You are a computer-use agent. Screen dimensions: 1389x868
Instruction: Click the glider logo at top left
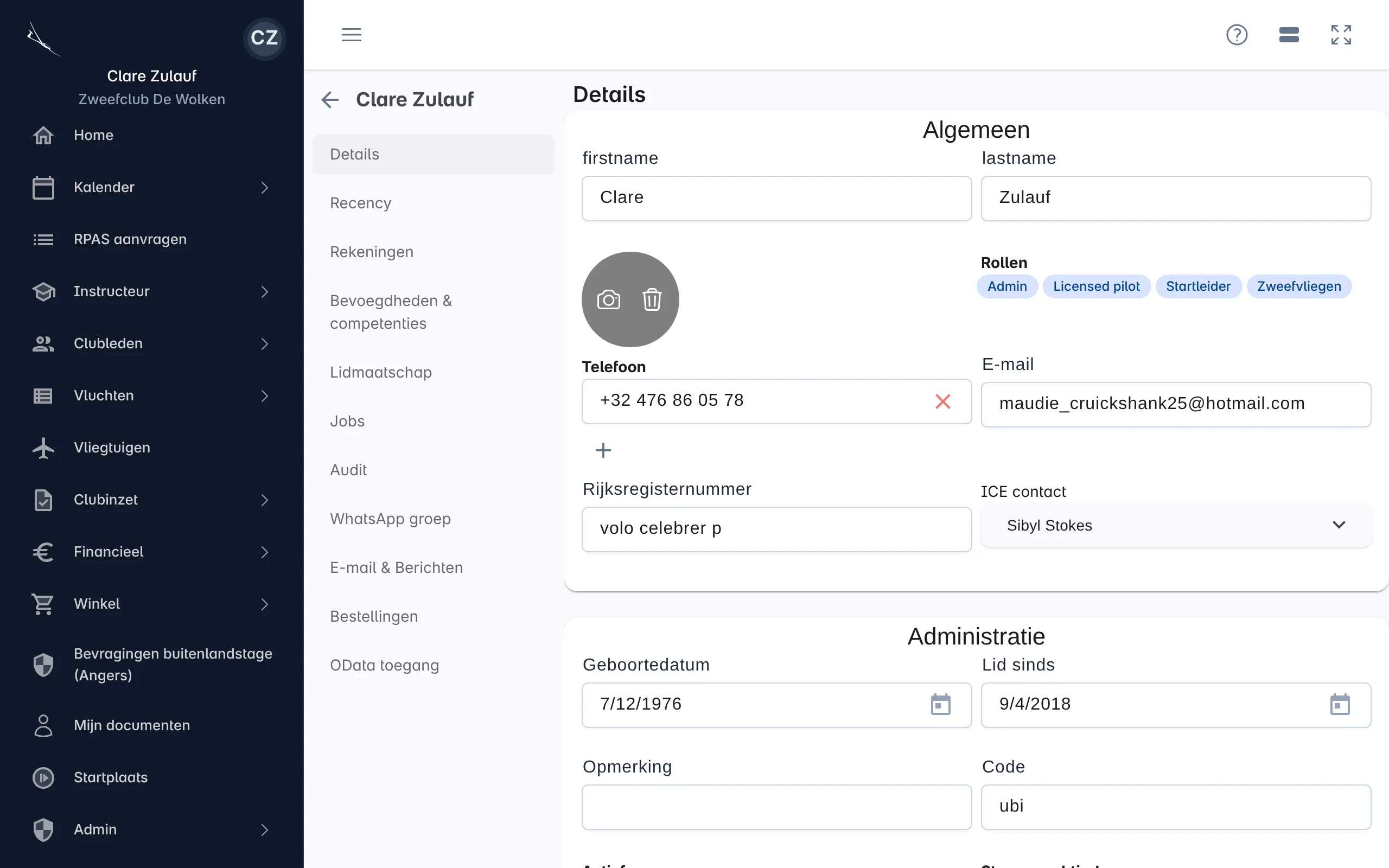(43, 39)
